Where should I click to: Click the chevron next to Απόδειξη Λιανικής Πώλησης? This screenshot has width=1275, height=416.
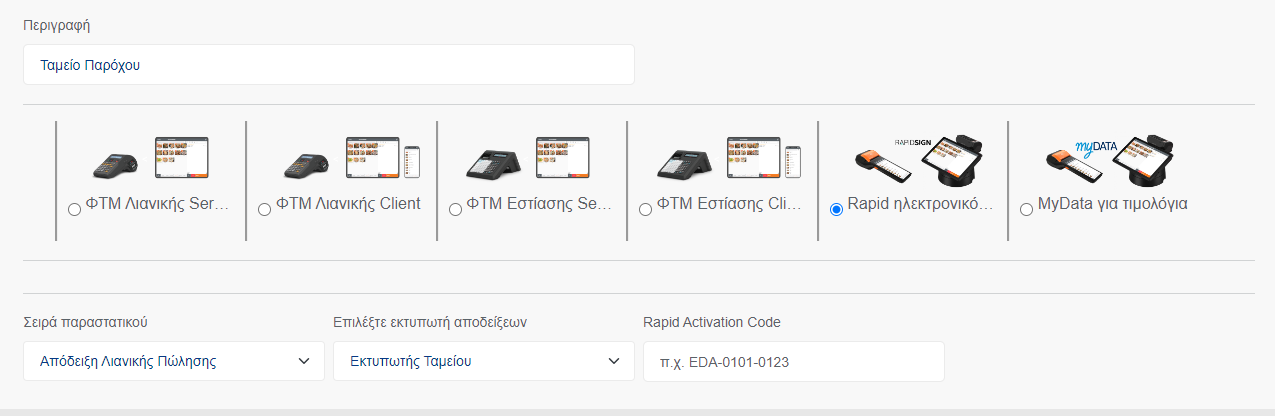coord(304,361)
